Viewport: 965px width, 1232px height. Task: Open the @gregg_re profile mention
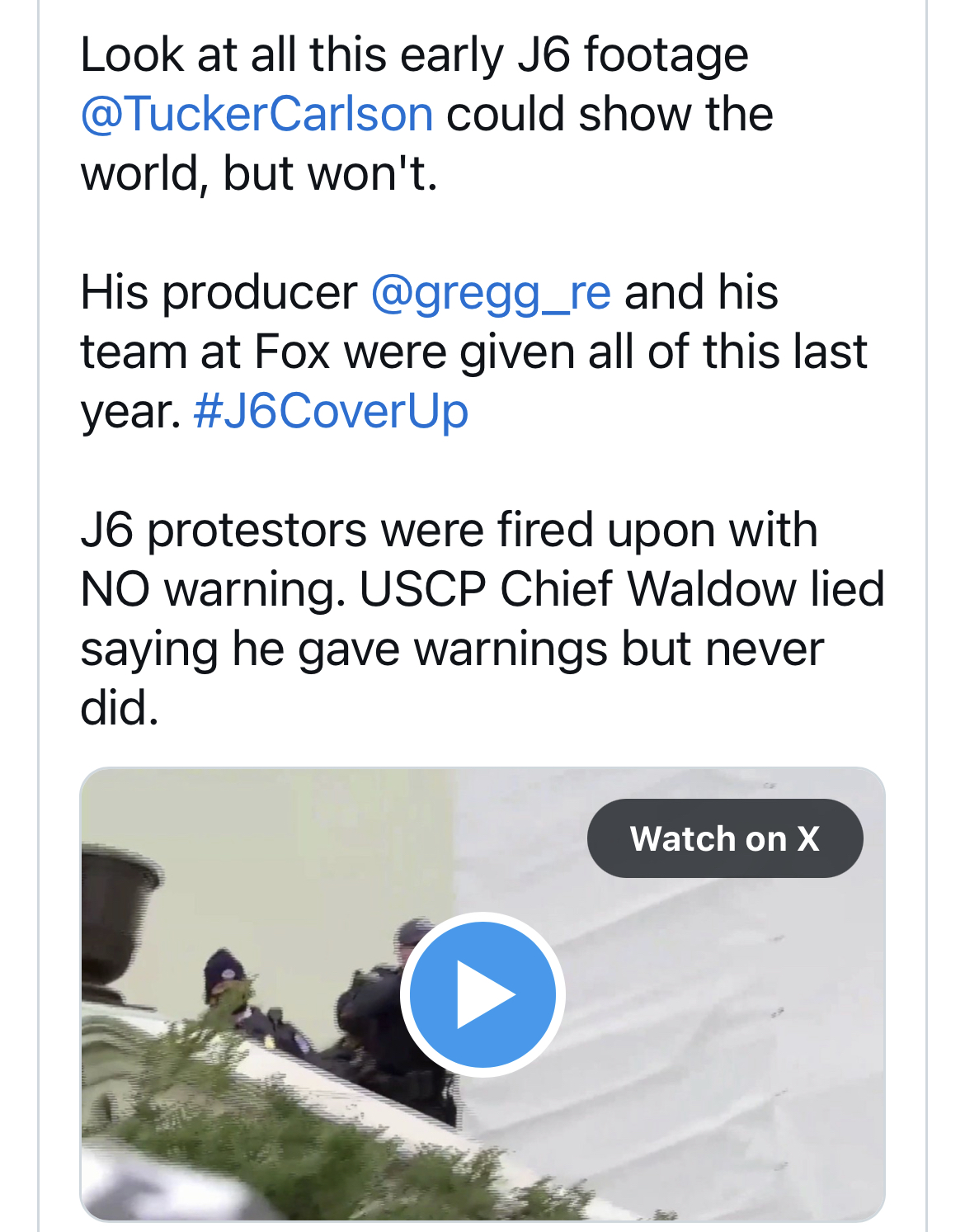point(491,292)
